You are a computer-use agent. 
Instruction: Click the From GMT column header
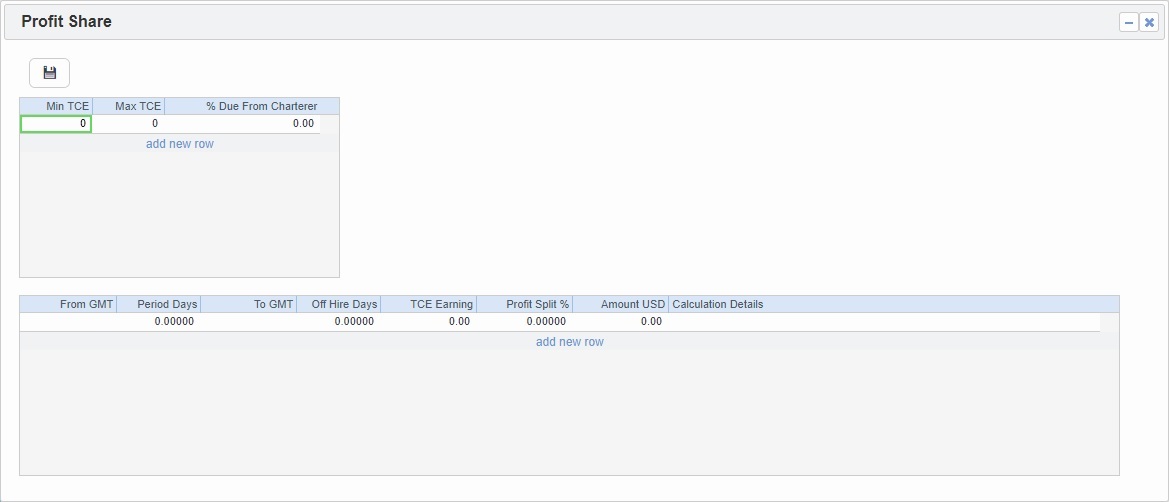point(68,304)
